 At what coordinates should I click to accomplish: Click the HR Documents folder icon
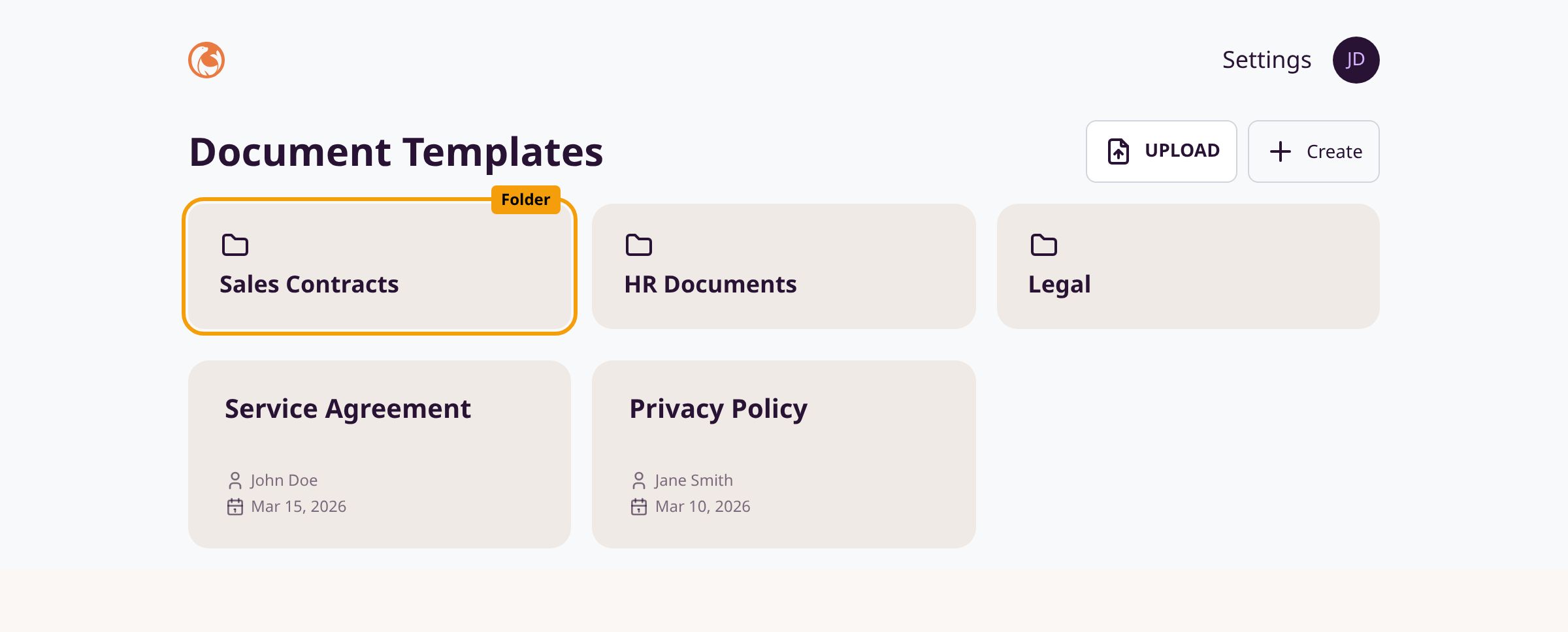click(639, 245)
